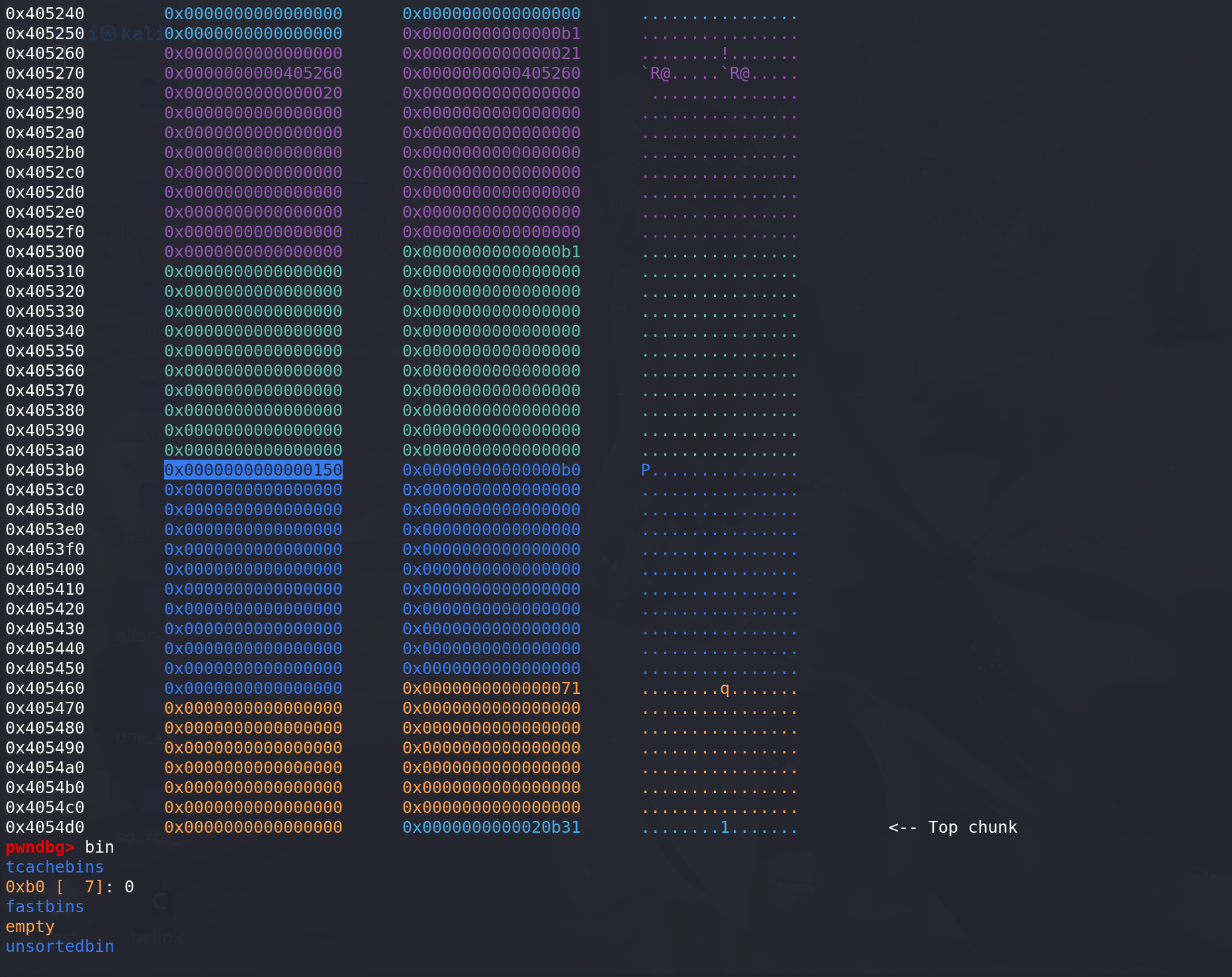This screenshot has height=977, width=1232.
Task: Click first-column pointer 0x0000000000405260 in row 0x405270
Action: click(253, 73)
